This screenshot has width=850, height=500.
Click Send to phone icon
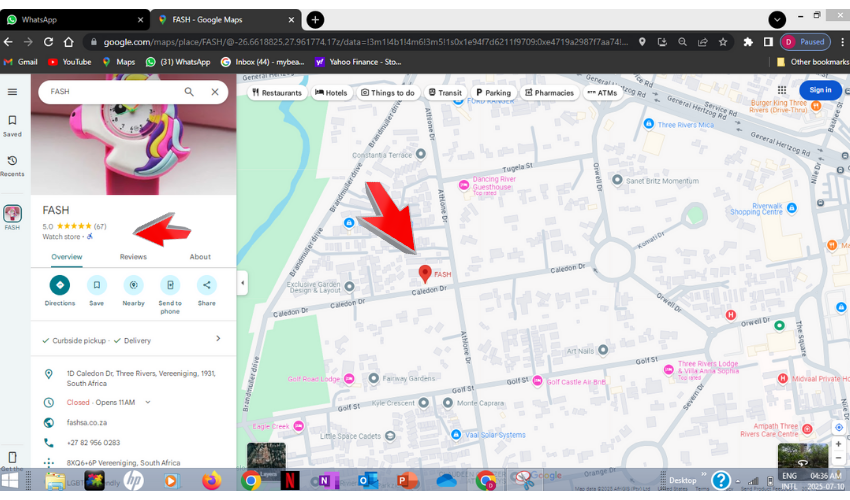click(x=170, y=285)
